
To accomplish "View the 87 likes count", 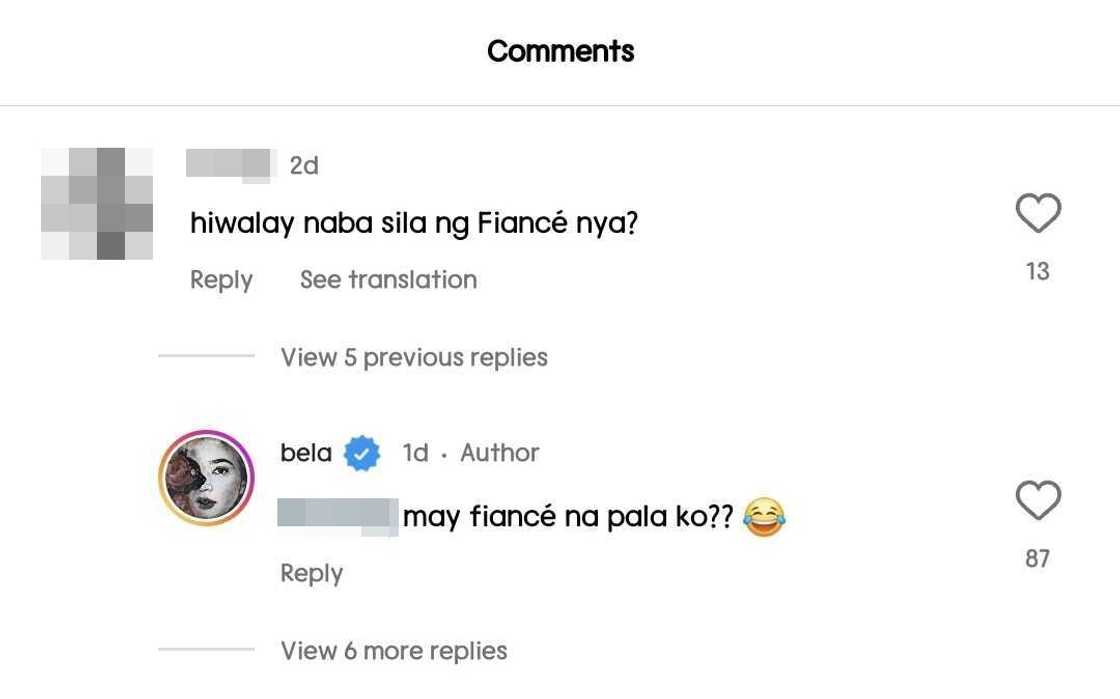I will point(1038,558).
